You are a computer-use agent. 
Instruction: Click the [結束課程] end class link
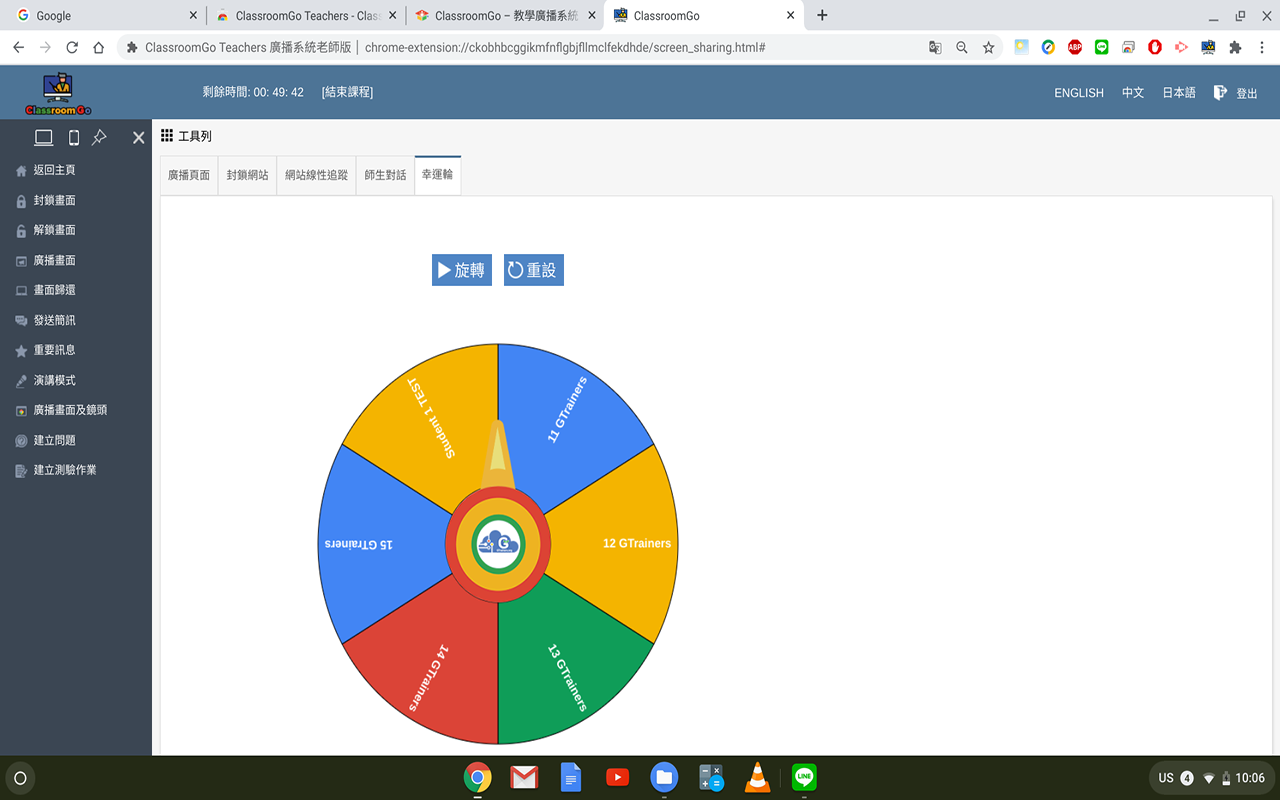pyautogui.click(x=347, y=92)
